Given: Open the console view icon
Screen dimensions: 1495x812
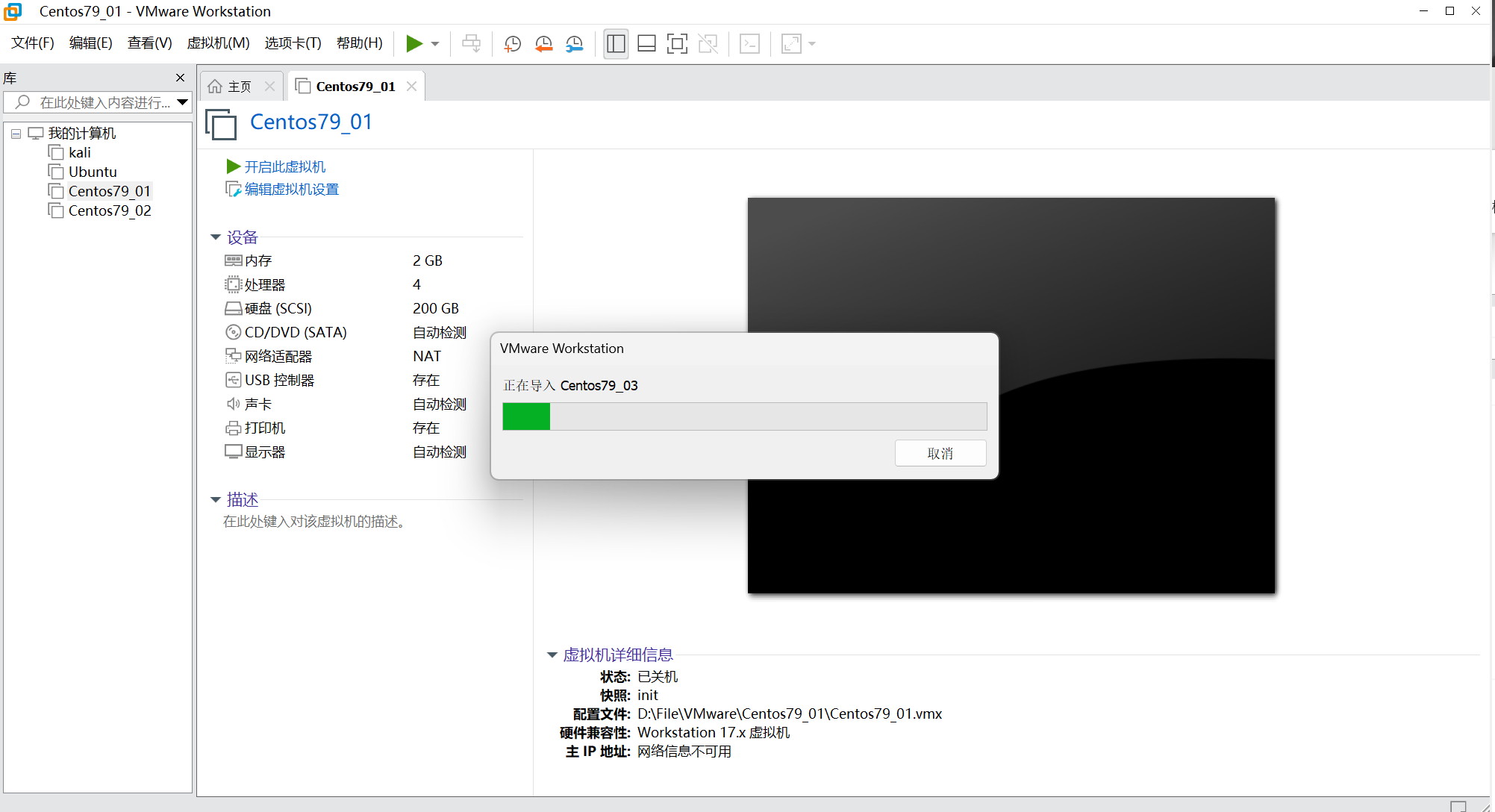Looking at the screenshot, I should [x=749, y=43].
